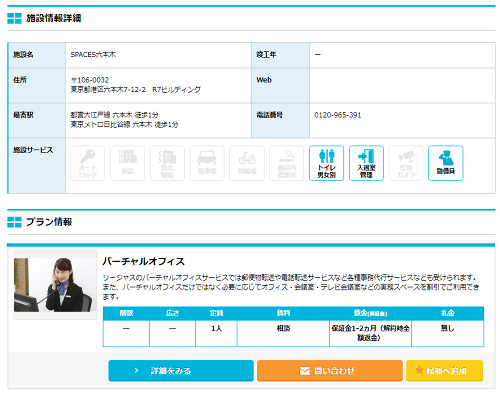Viewport: 500px width, 394px height.
Task: Click the 最寄駅 label cell
Action: pos(37,120)
